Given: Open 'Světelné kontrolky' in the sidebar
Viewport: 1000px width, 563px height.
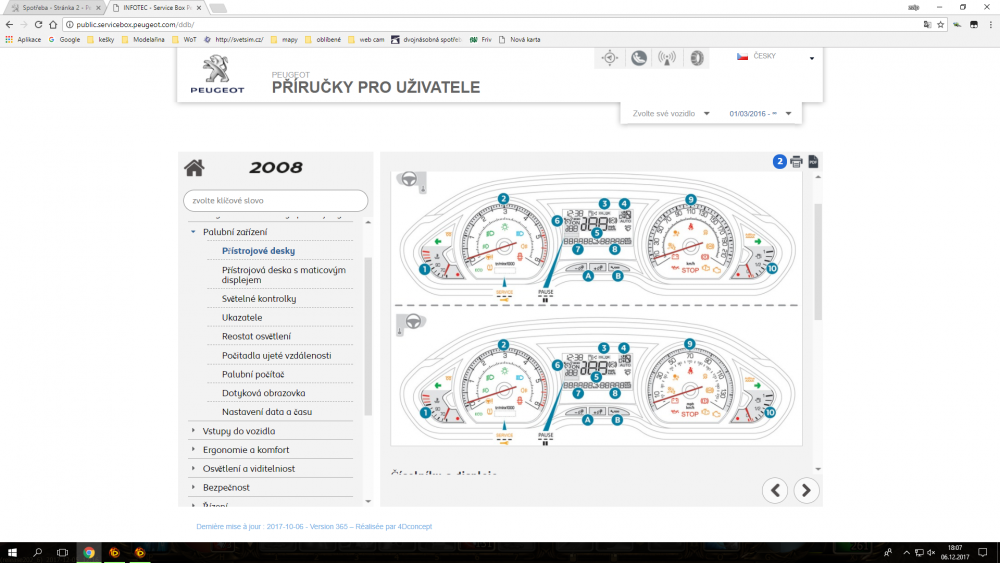Looking at the screenshot, I should pyautogui.click(x=259, y=298).
